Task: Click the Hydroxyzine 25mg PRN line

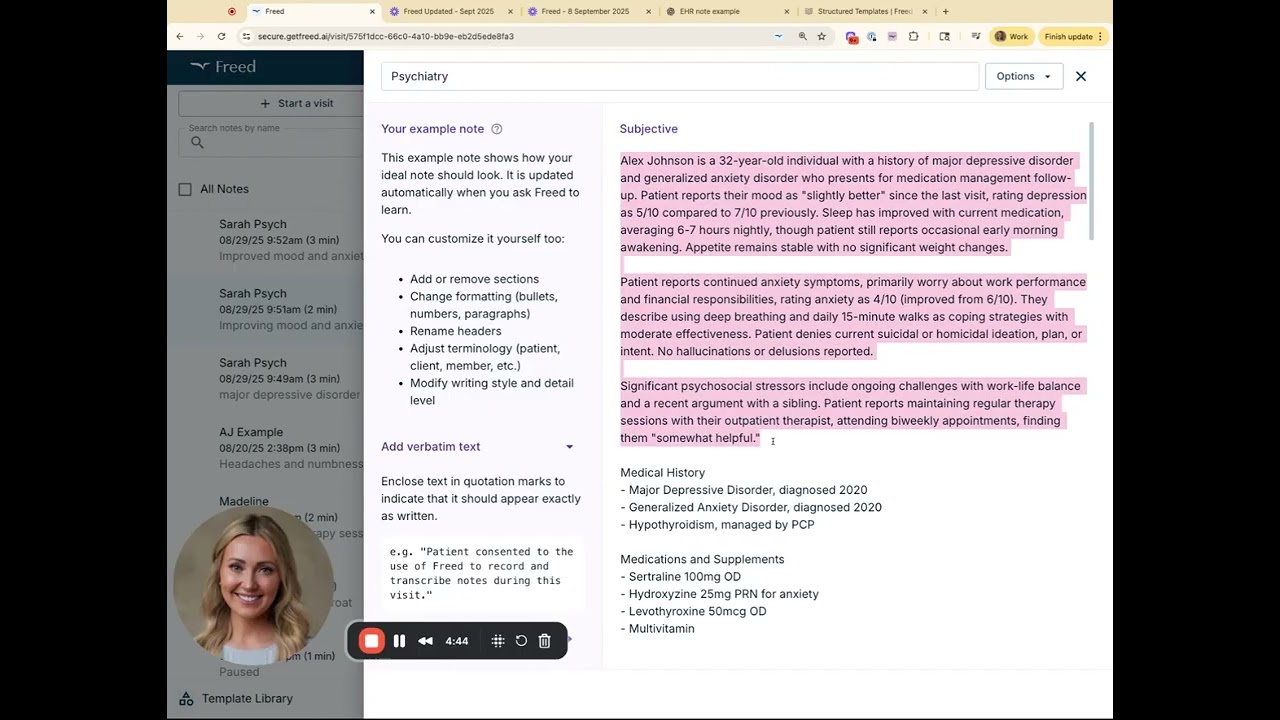Action: click(719, 594)
